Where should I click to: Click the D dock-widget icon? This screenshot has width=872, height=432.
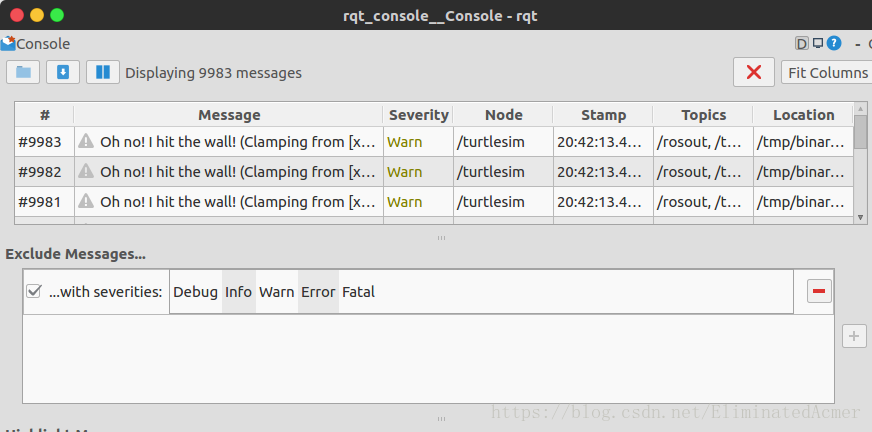[801, 43]
